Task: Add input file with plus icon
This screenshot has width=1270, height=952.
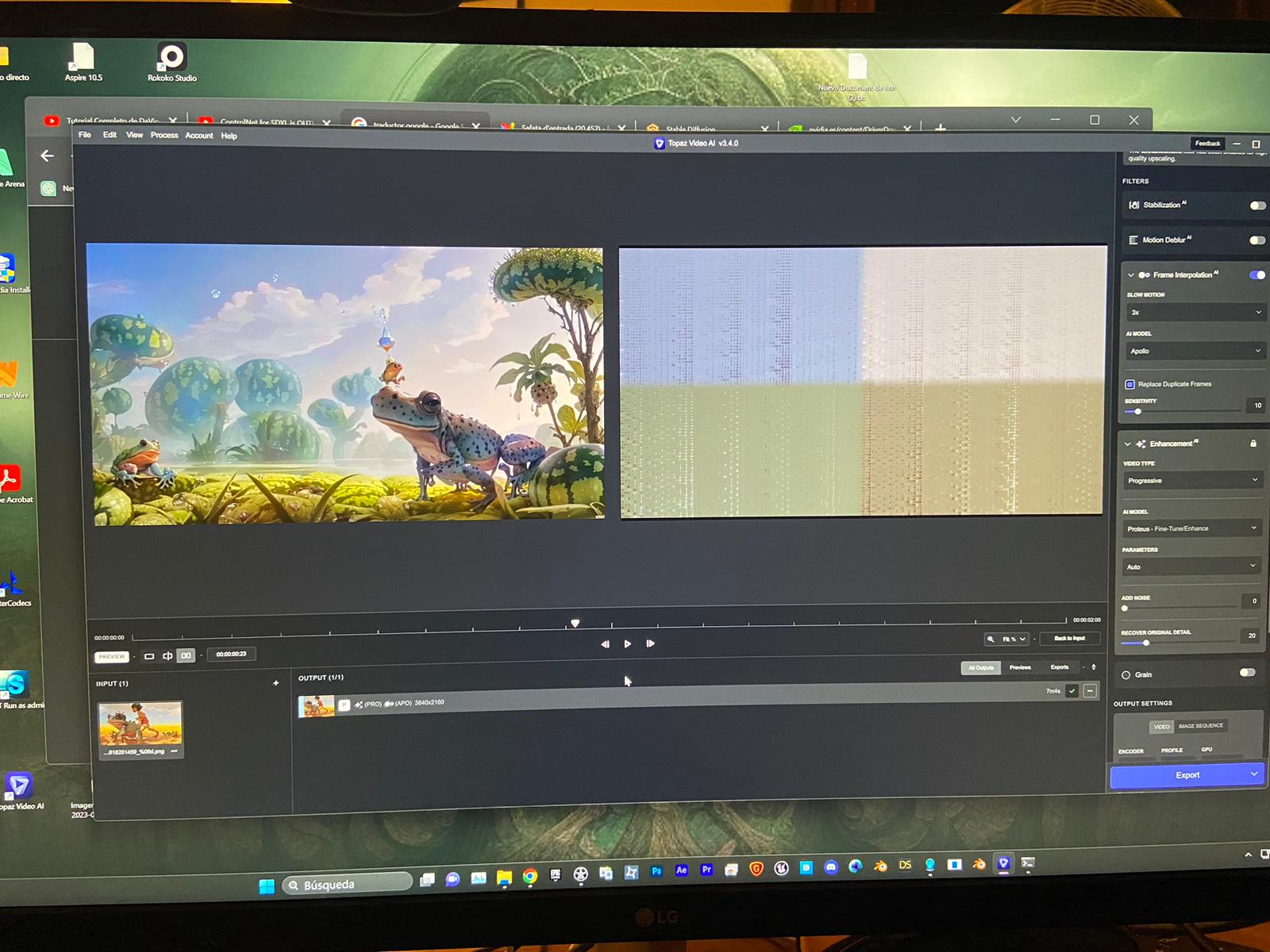Action: pos(276,683)
